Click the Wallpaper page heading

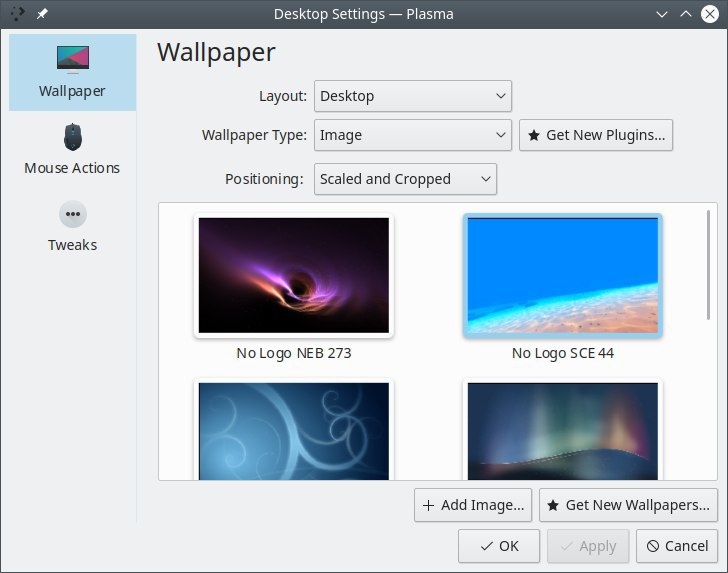click(216, 53)
